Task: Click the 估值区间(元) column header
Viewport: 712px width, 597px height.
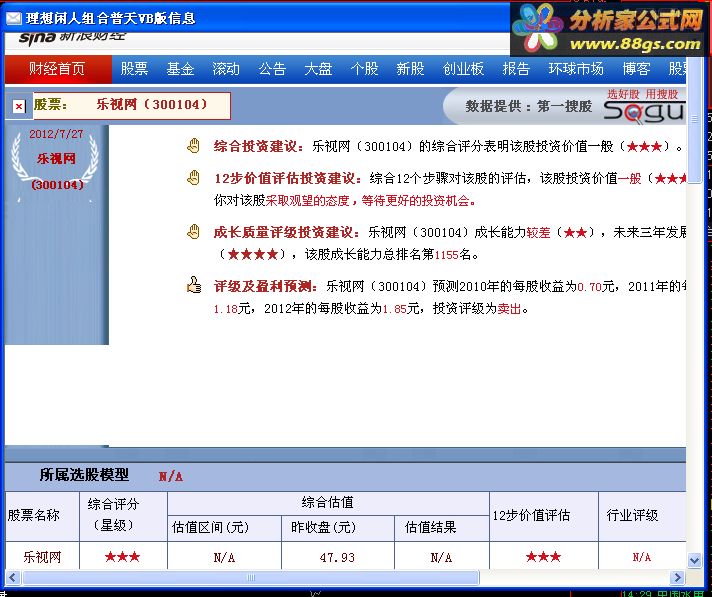Action: click(x=210, y=527)
